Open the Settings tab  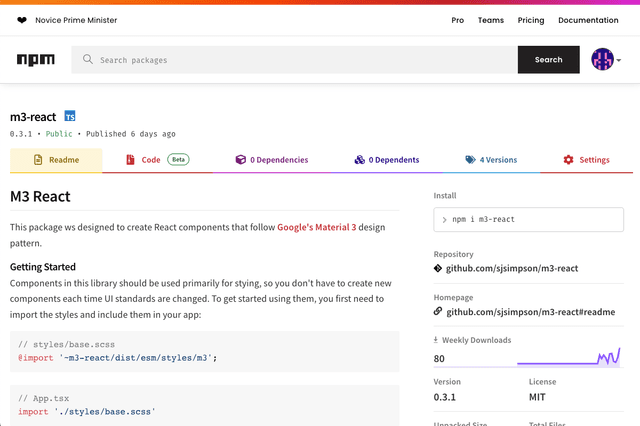587,160
